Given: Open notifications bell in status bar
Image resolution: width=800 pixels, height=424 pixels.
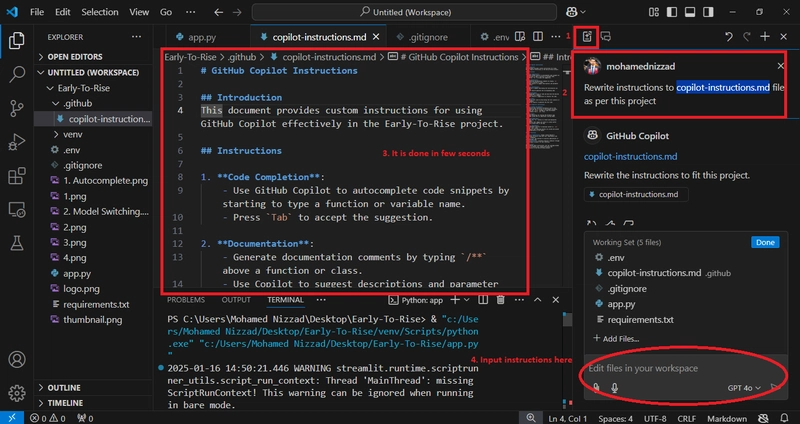Looking at the screenshot, I should (x=785, y=418).
